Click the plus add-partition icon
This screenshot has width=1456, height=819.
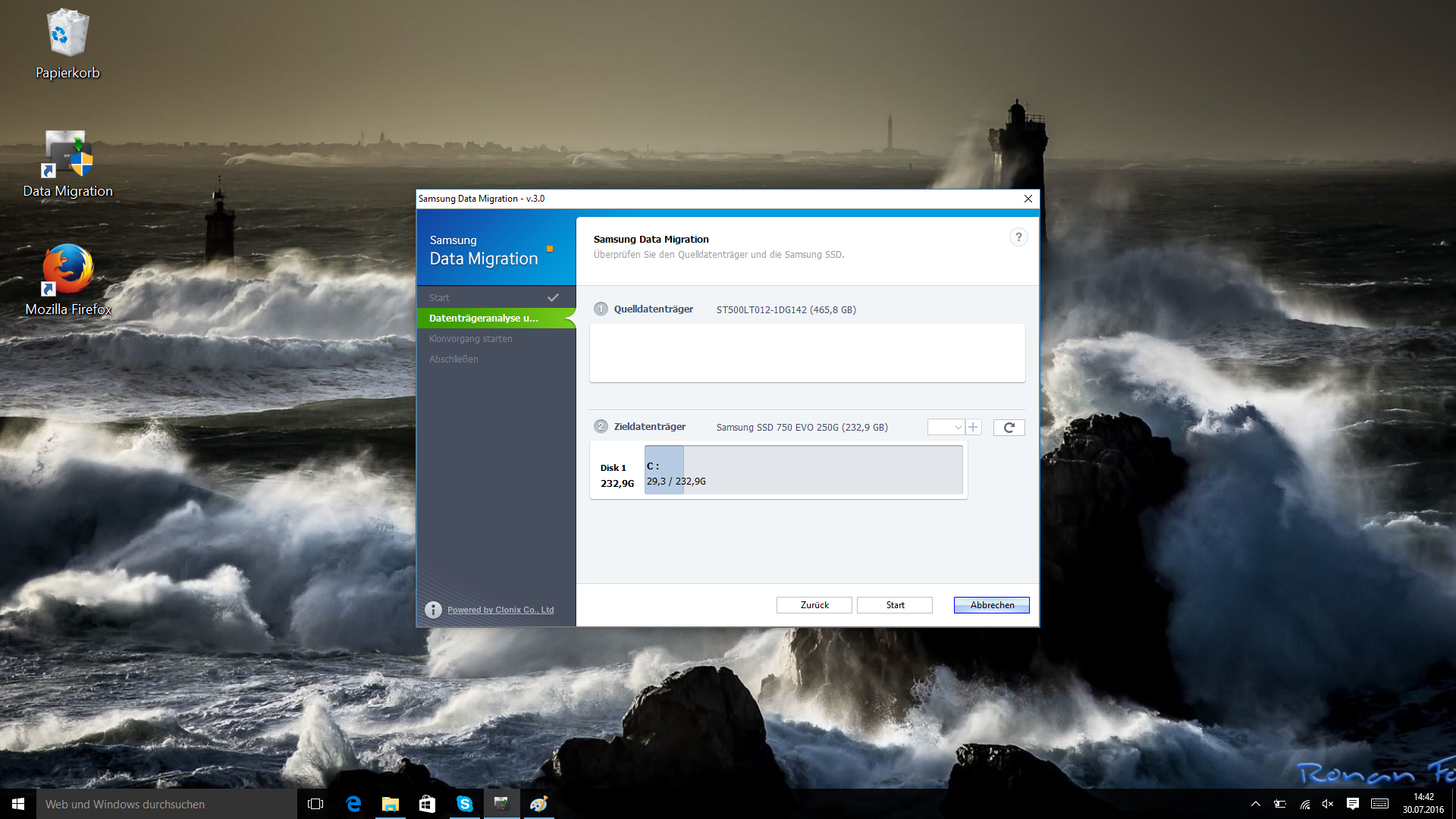coord(973,428)
